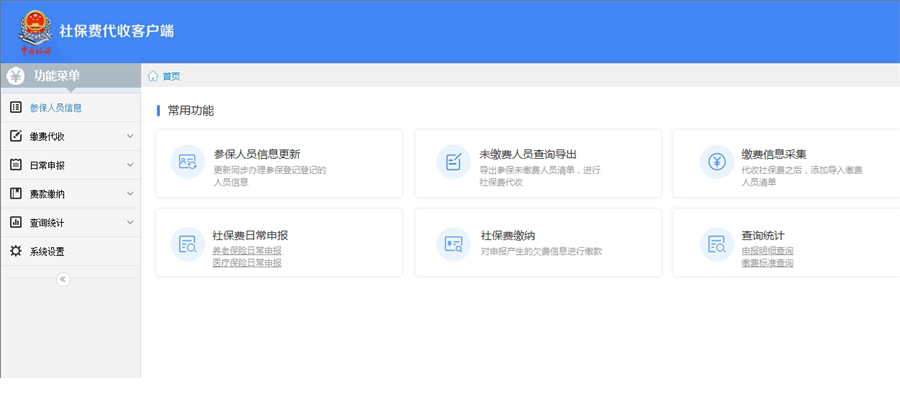900x393 pixels.
Task: Click the 未缴费人员查询导出 card title
Action: [528, 154]
